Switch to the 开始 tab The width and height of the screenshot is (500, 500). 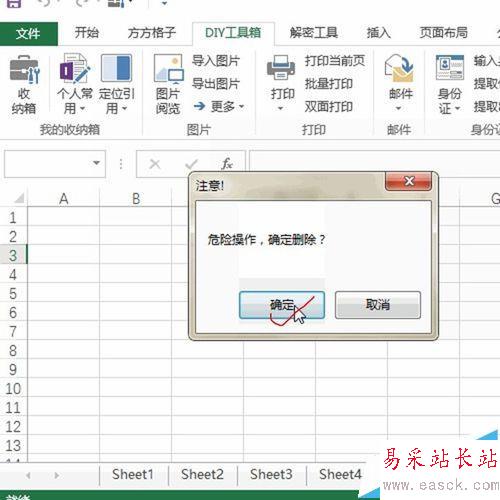click(x=87, y=33)
